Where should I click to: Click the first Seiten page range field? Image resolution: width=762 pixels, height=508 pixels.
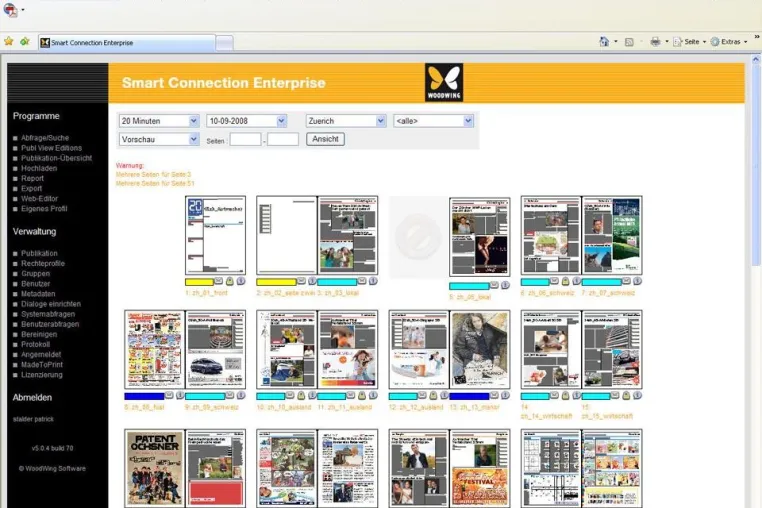pos(245,140)
